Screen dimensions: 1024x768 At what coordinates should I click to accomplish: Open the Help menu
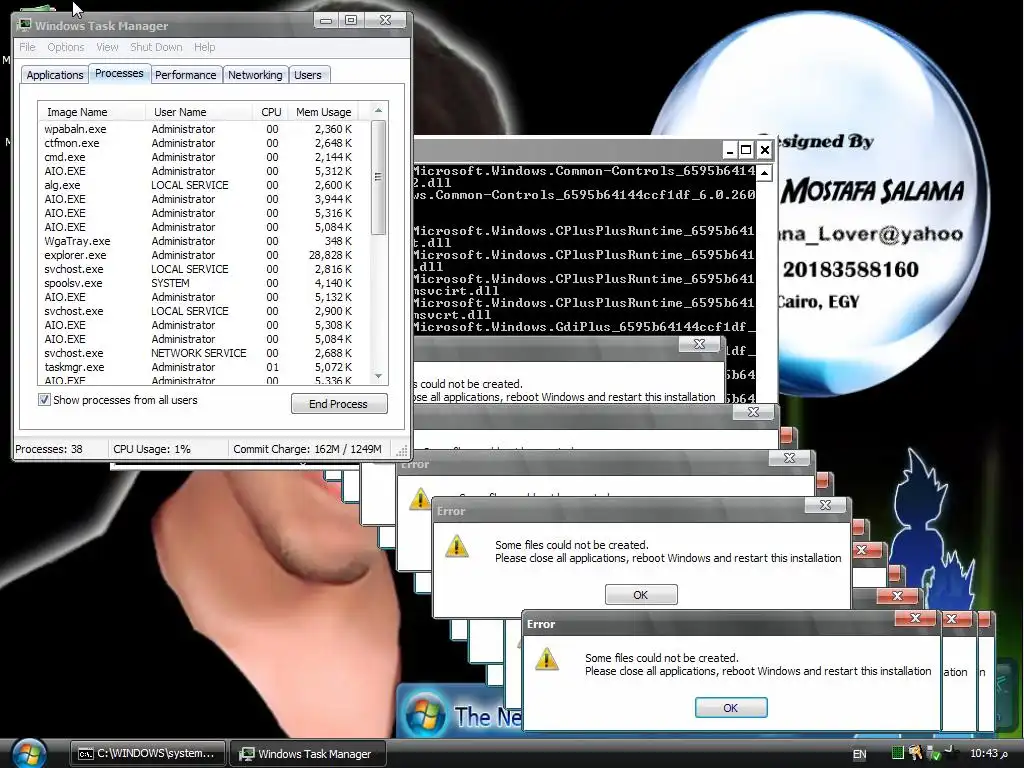point(204,47)
